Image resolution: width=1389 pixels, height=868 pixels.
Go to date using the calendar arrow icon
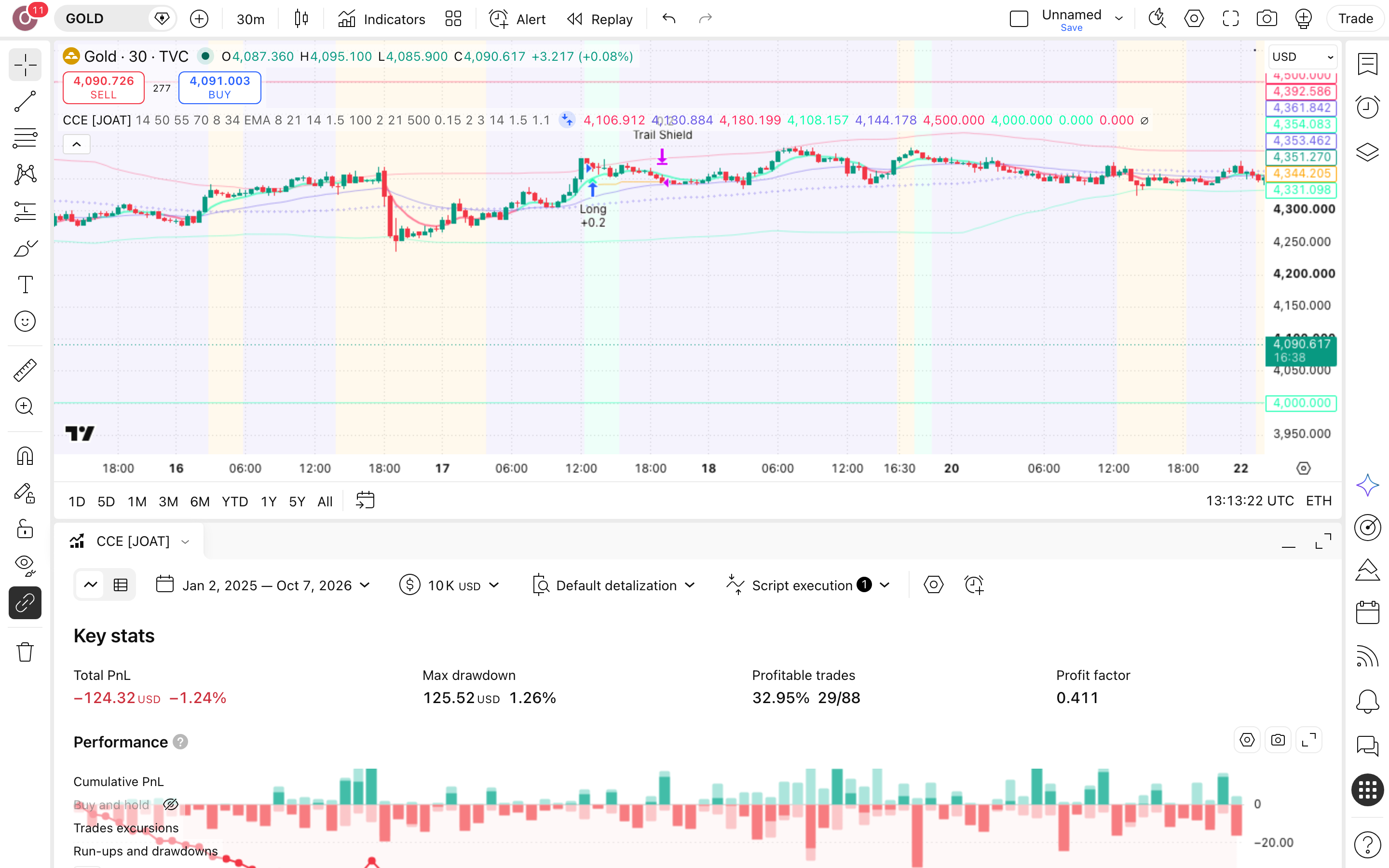point(365,501)
